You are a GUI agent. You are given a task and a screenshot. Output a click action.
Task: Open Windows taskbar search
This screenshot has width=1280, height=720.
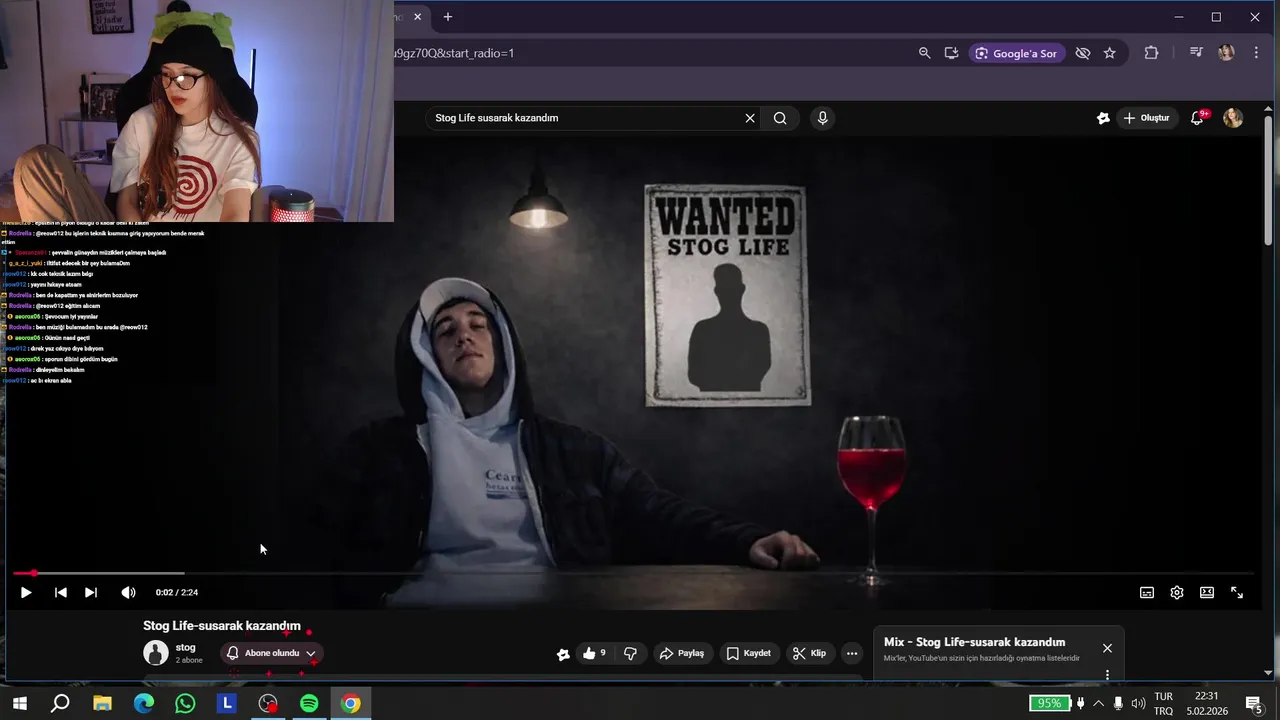[x=60, y=703]
